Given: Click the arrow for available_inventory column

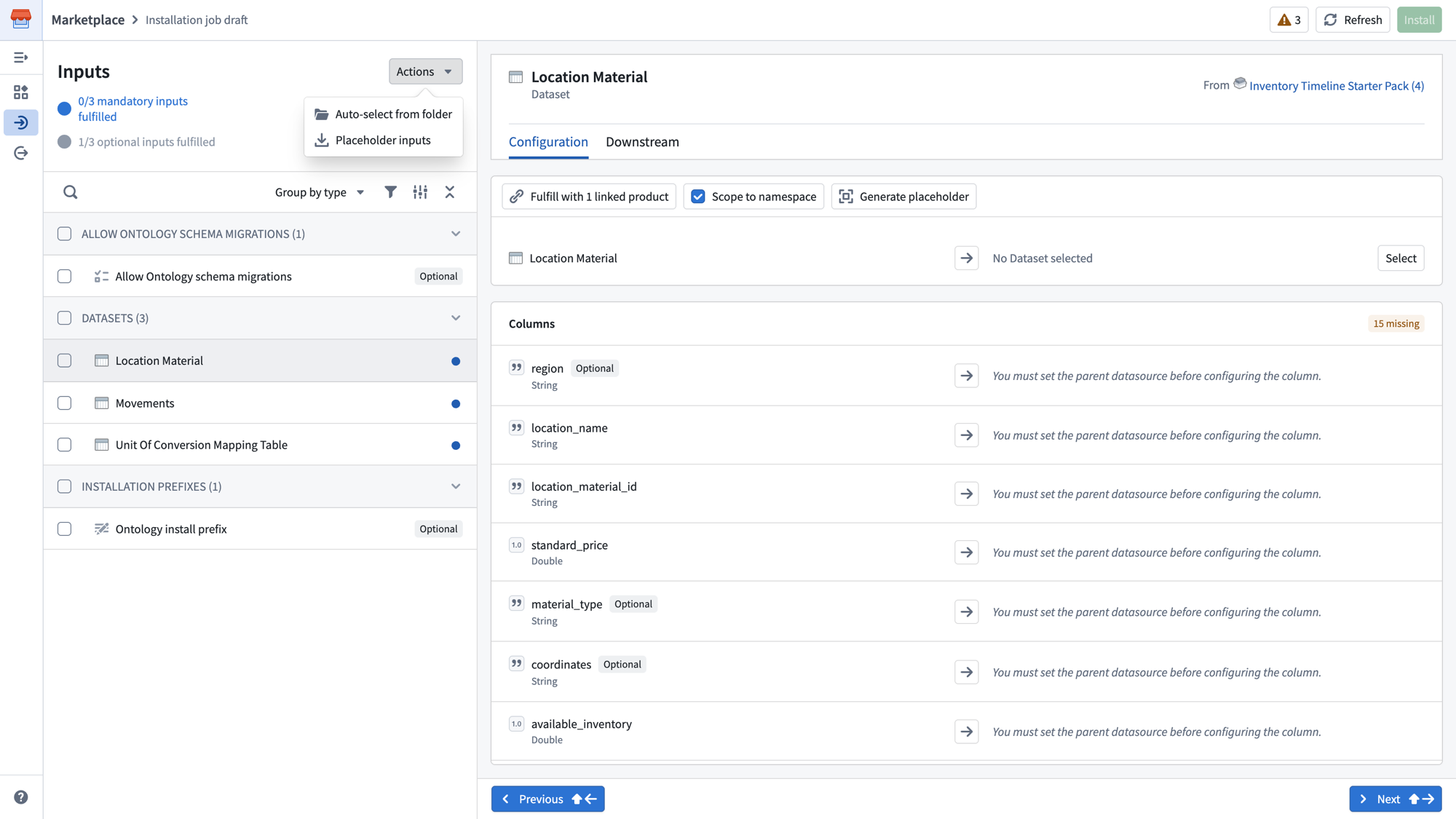Looking at the screenshot, I should tap(966, 732).
